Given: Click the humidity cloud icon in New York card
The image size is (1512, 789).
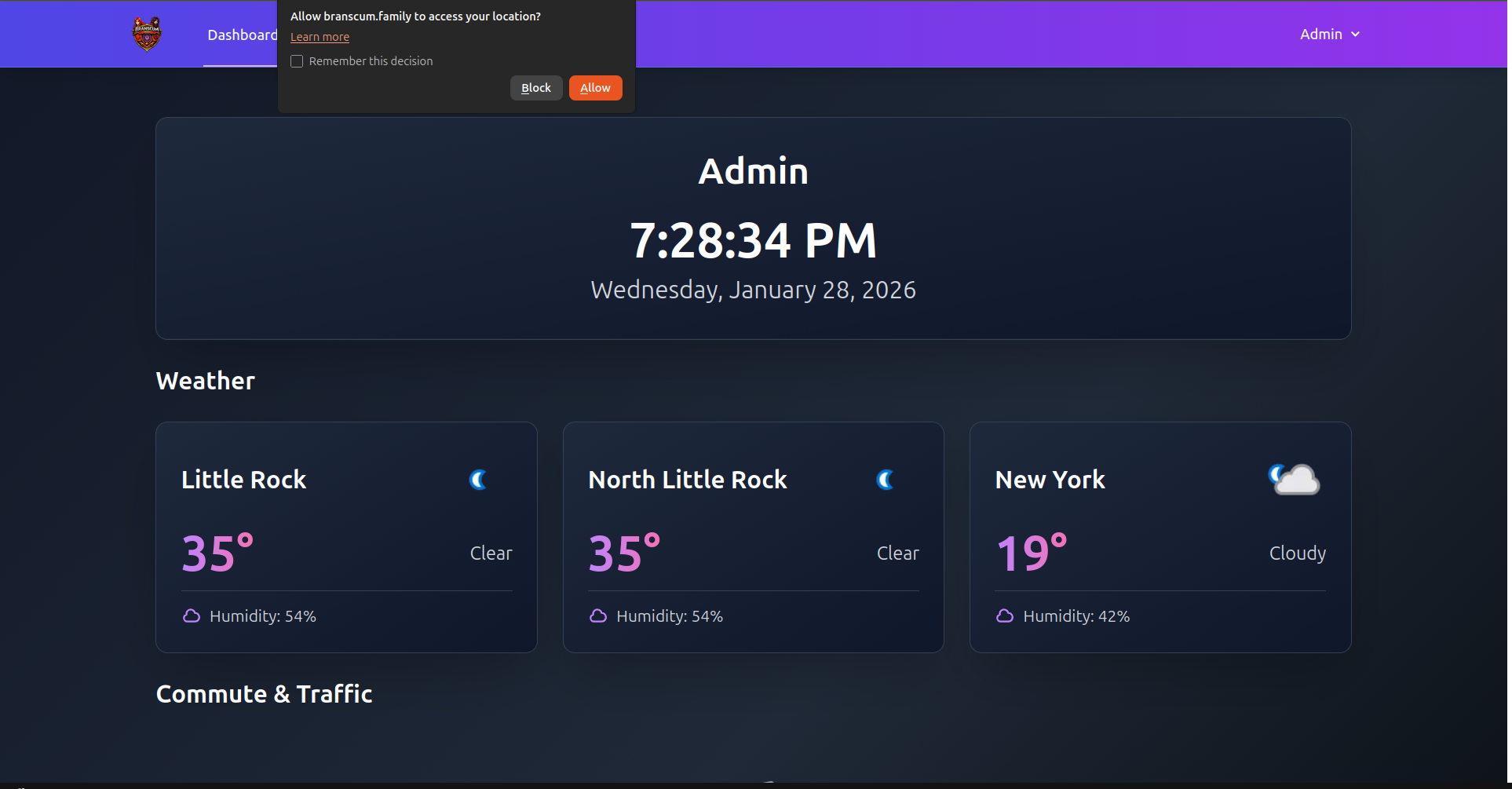Looking at the screenshot, I should tap(1005, 616).
